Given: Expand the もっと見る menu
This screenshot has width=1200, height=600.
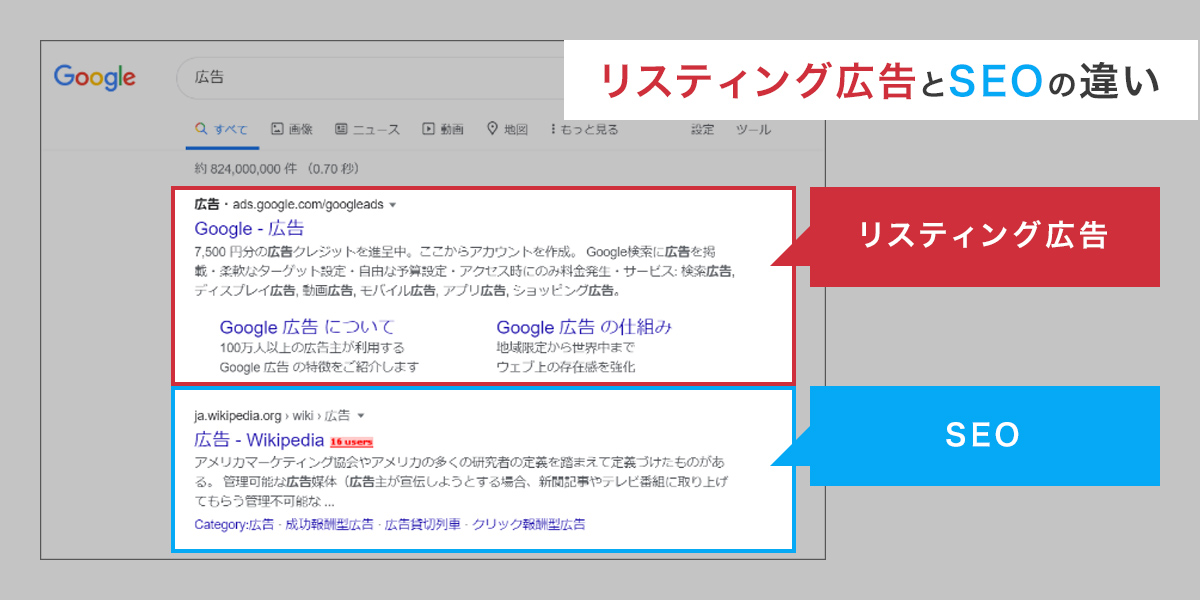Looking at the screenshot, I should coord(584,129).
